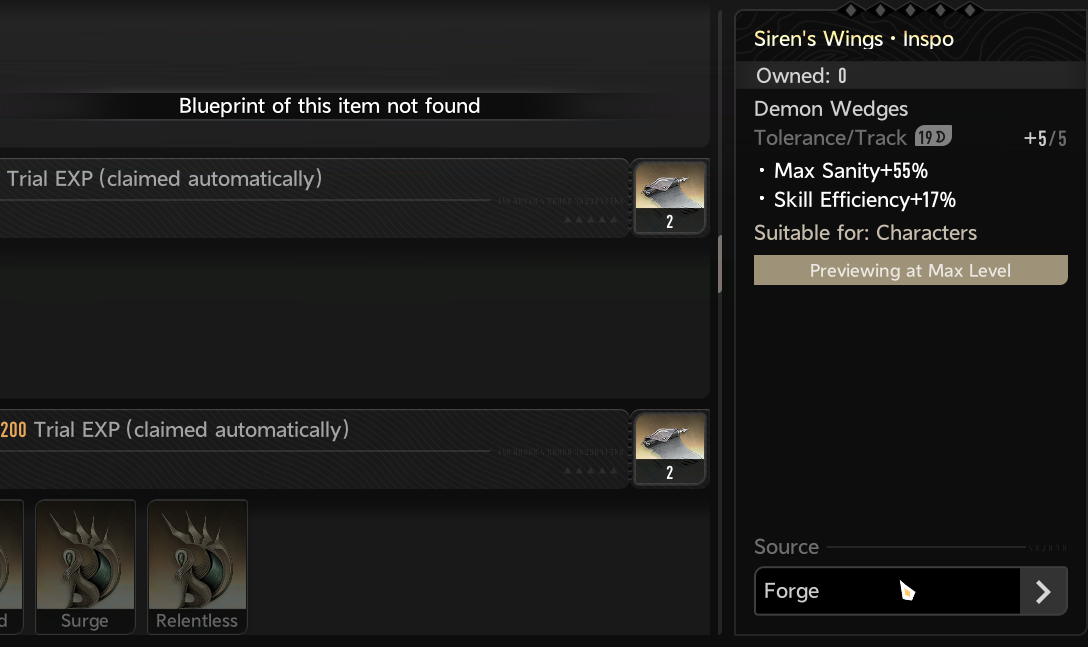Click the diamond rank indicators above Siren's Wings

(910, 10)
